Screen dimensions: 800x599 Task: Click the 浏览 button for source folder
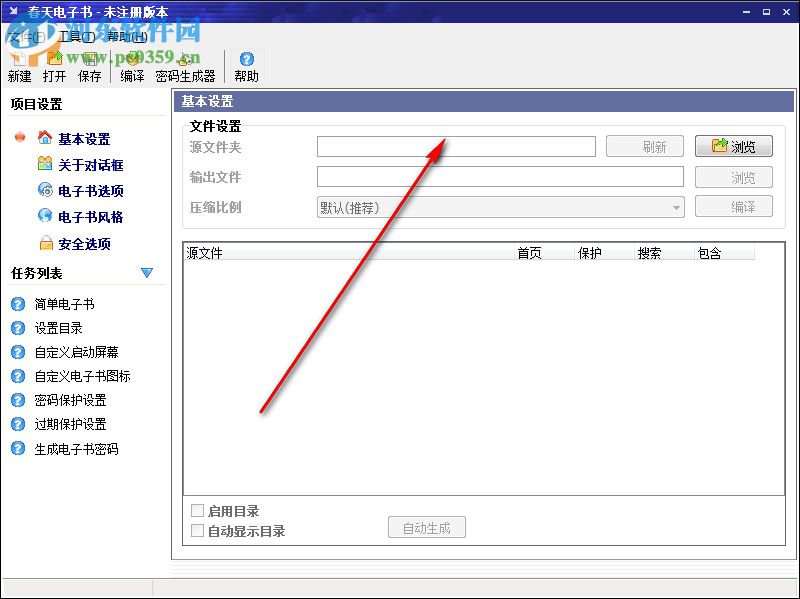pos(734,146)
